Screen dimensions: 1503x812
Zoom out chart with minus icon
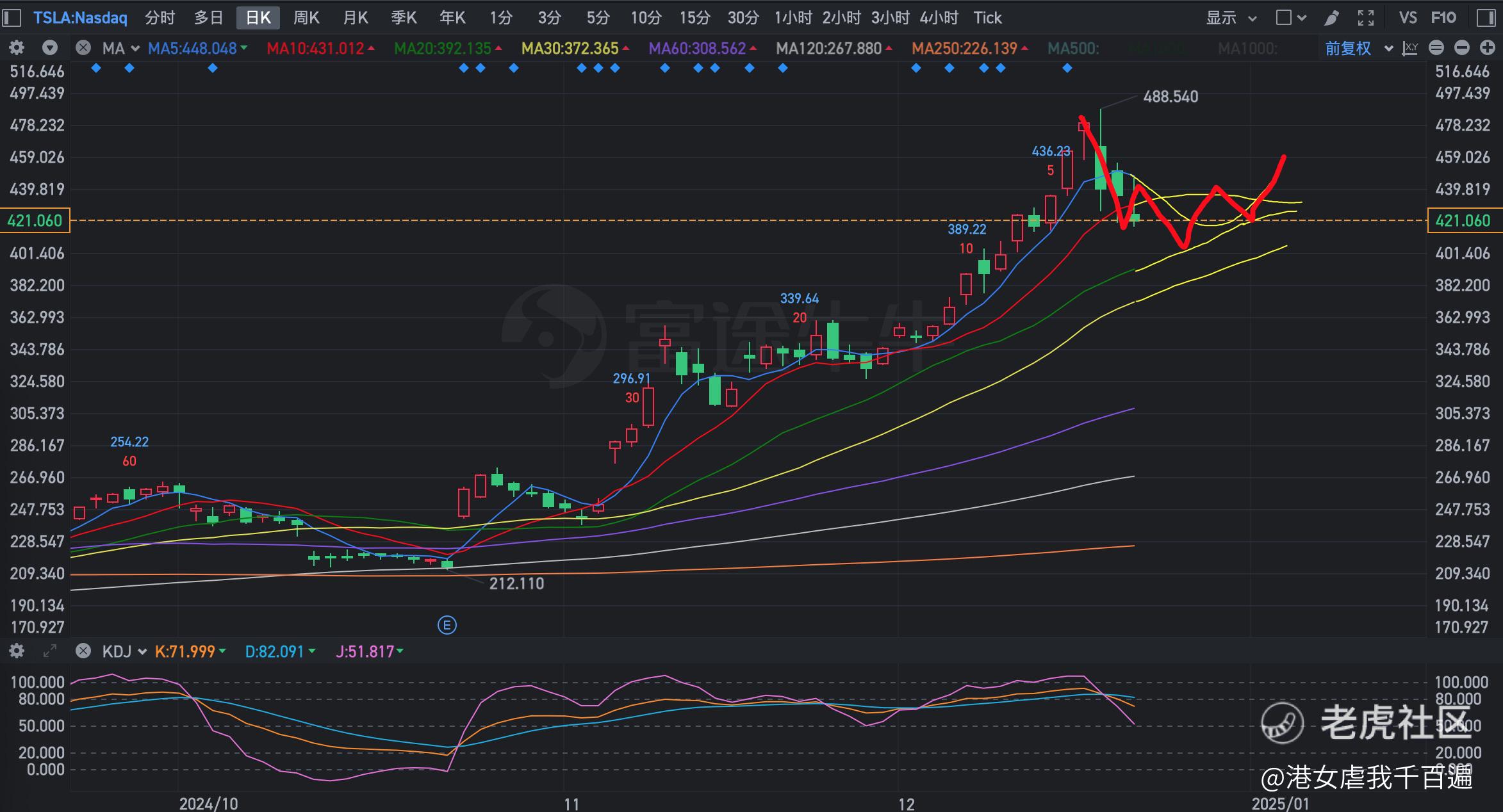pos(1461,48)
